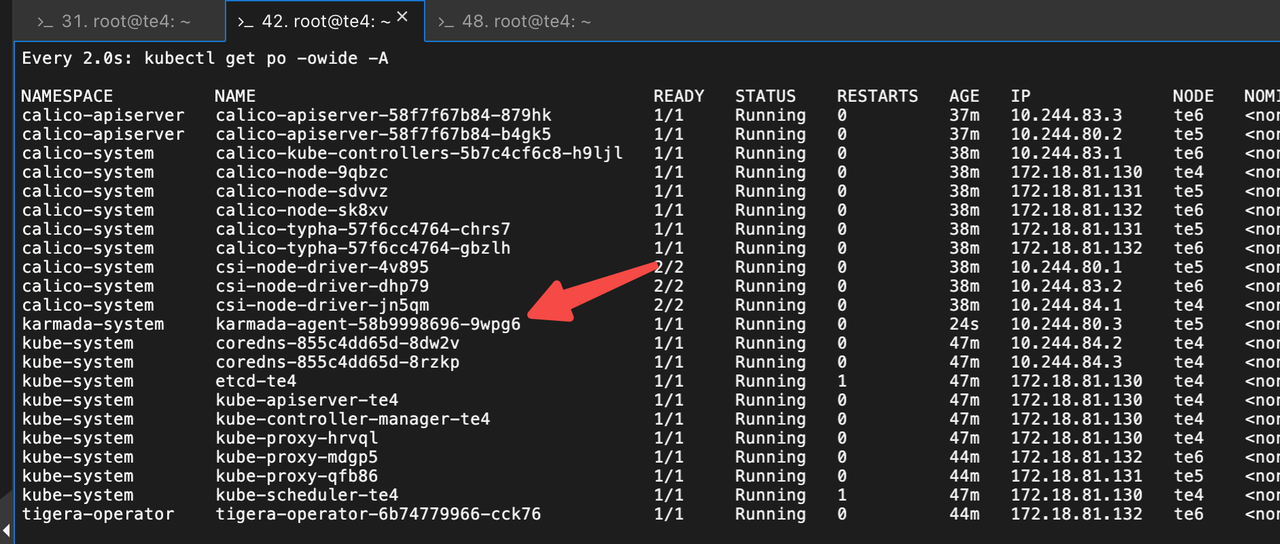Screen dimensions: 1280x544
Task: Click the RESTARTS column header
Action: (x=877, y=96)
